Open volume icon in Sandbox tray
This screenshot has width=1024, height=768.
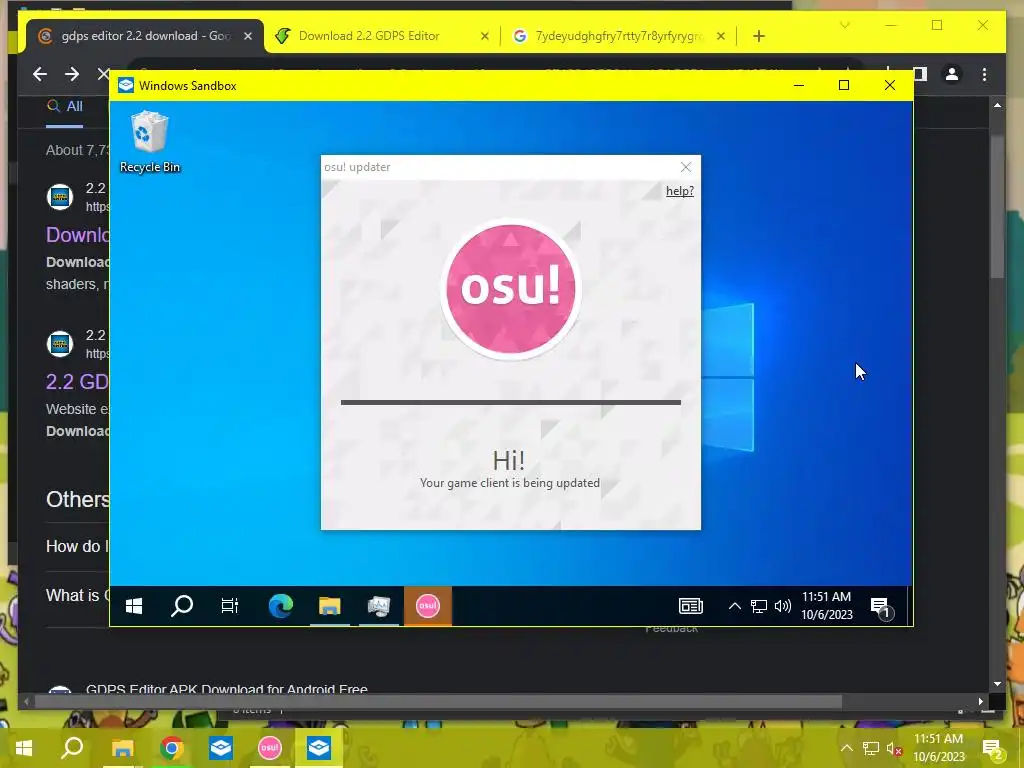(x=782, y=606)
